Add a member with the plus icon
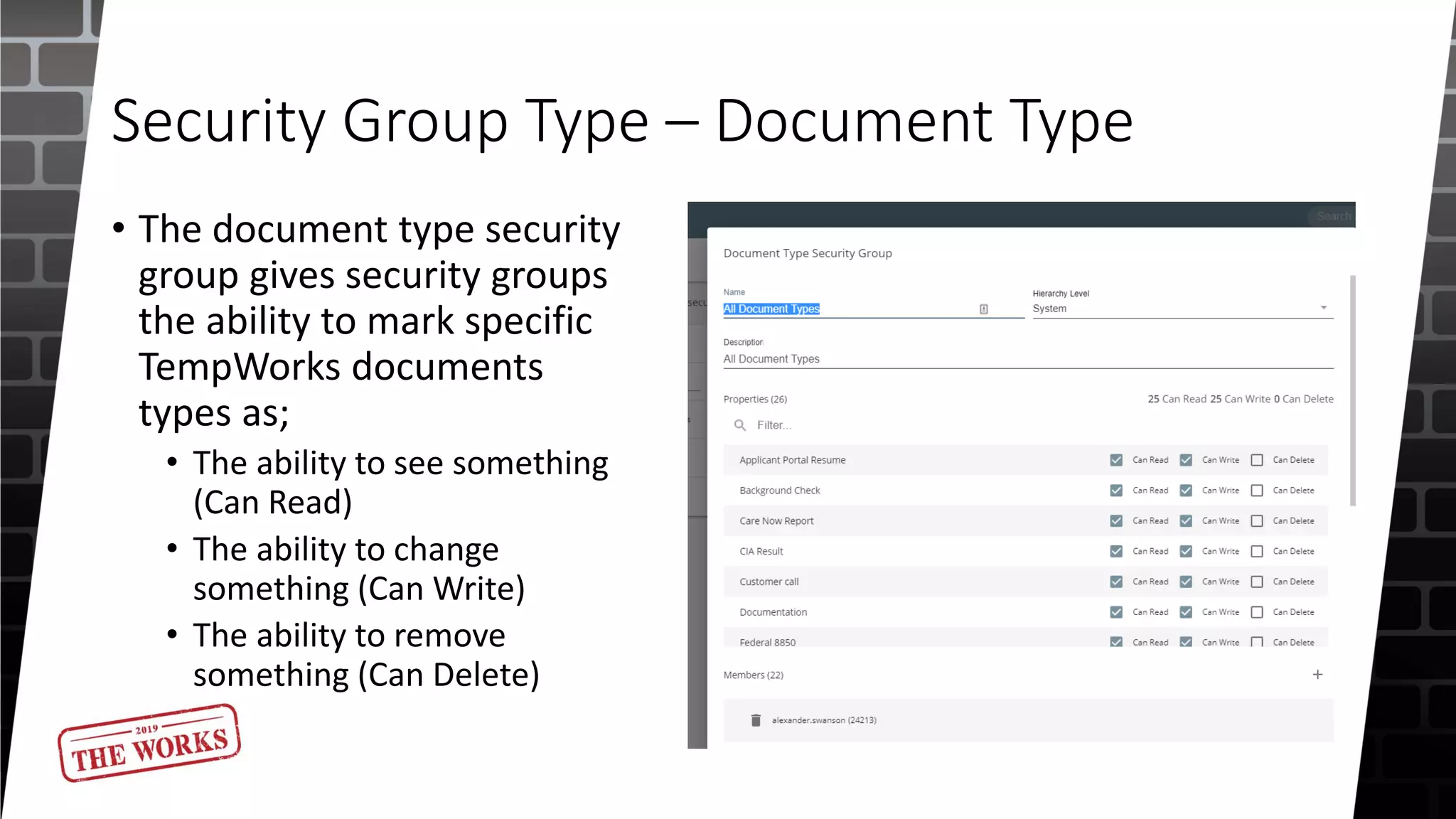 [1317, 675]
